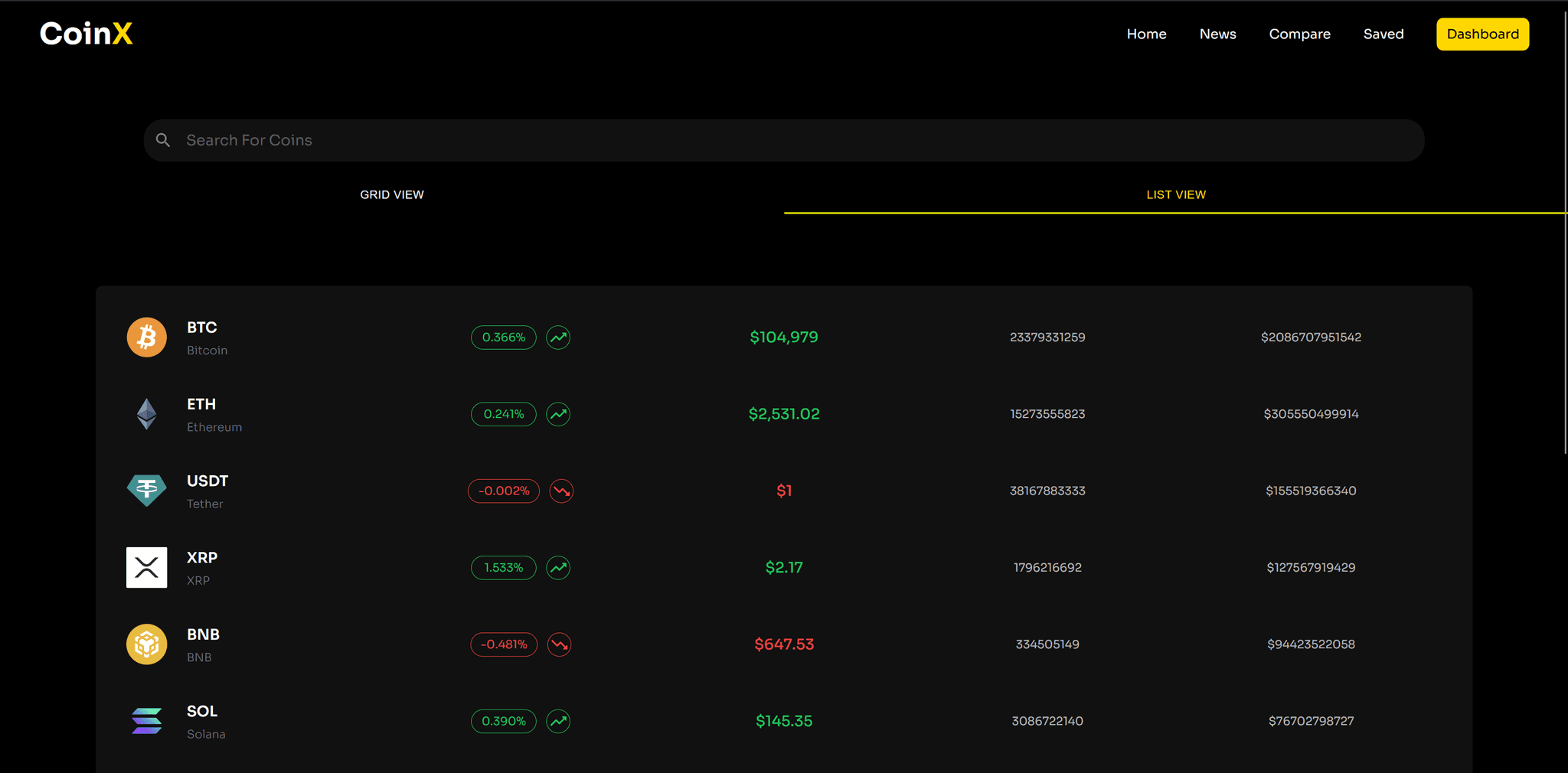1568x773 pixels.
Task: Click the SOL symbol text
Action: coord(202,711)
